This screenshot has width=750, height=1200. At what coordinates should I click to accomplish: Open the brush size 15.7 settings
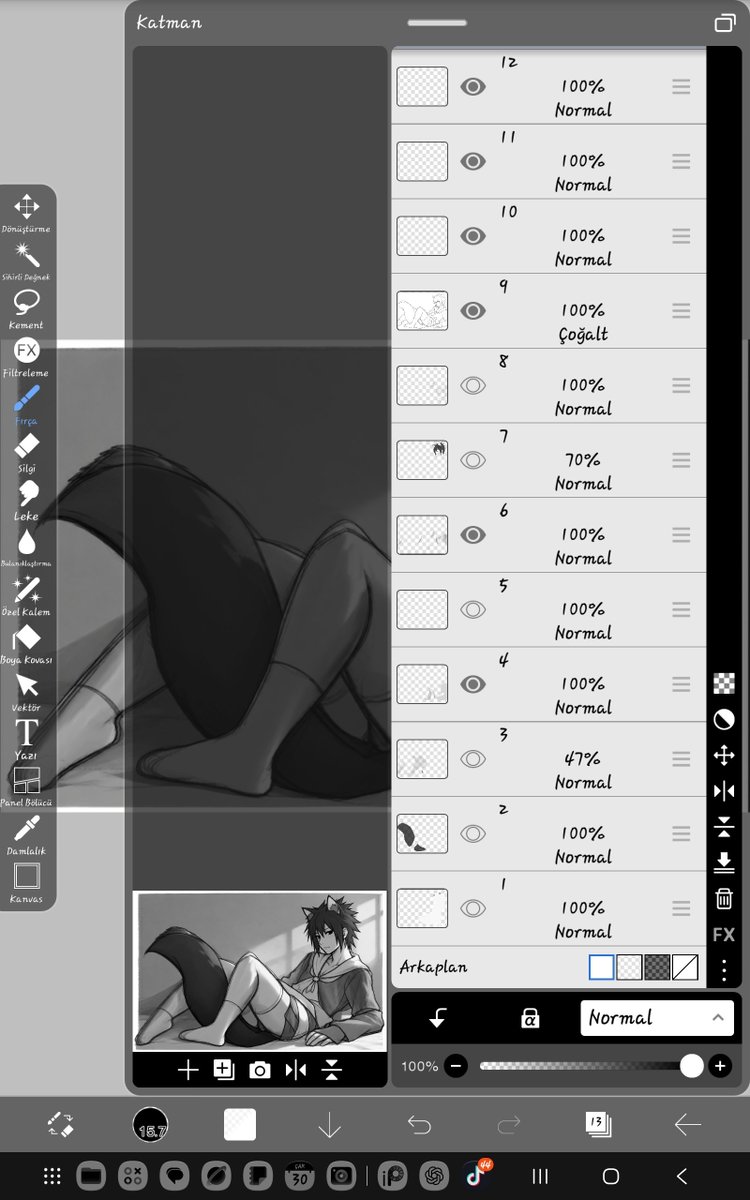(x=150, y=1125)
